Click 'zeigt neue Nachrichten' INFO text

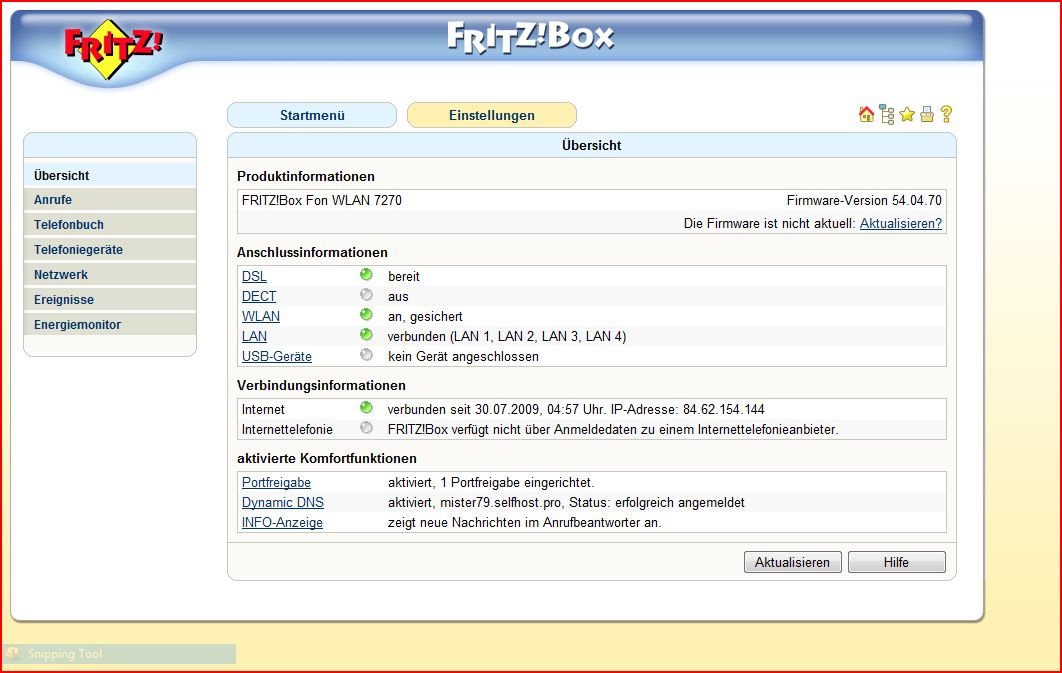(x=524, y=523)
